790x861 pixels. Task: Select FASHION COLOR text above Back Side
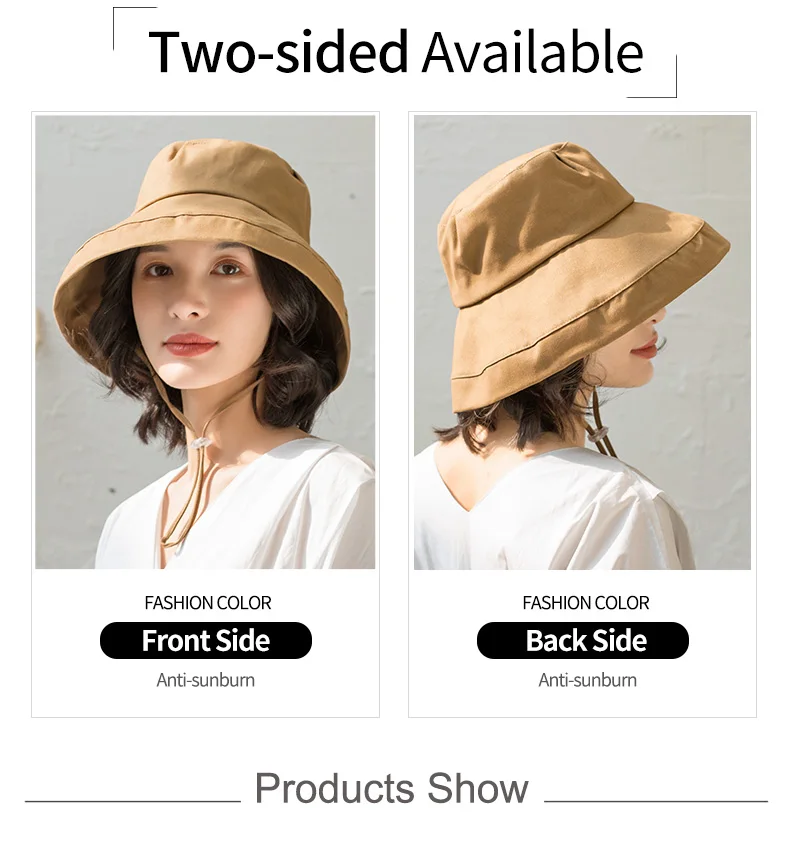585,603
